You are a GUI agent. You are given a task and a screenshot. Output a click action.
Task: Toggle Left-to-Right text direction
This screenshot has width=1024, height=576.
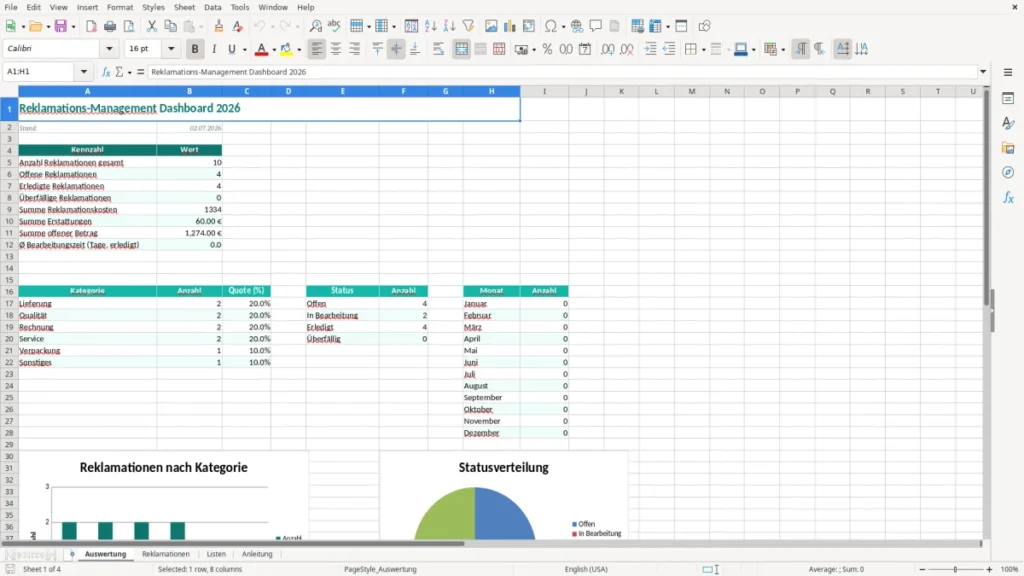(x=801, y=49)
